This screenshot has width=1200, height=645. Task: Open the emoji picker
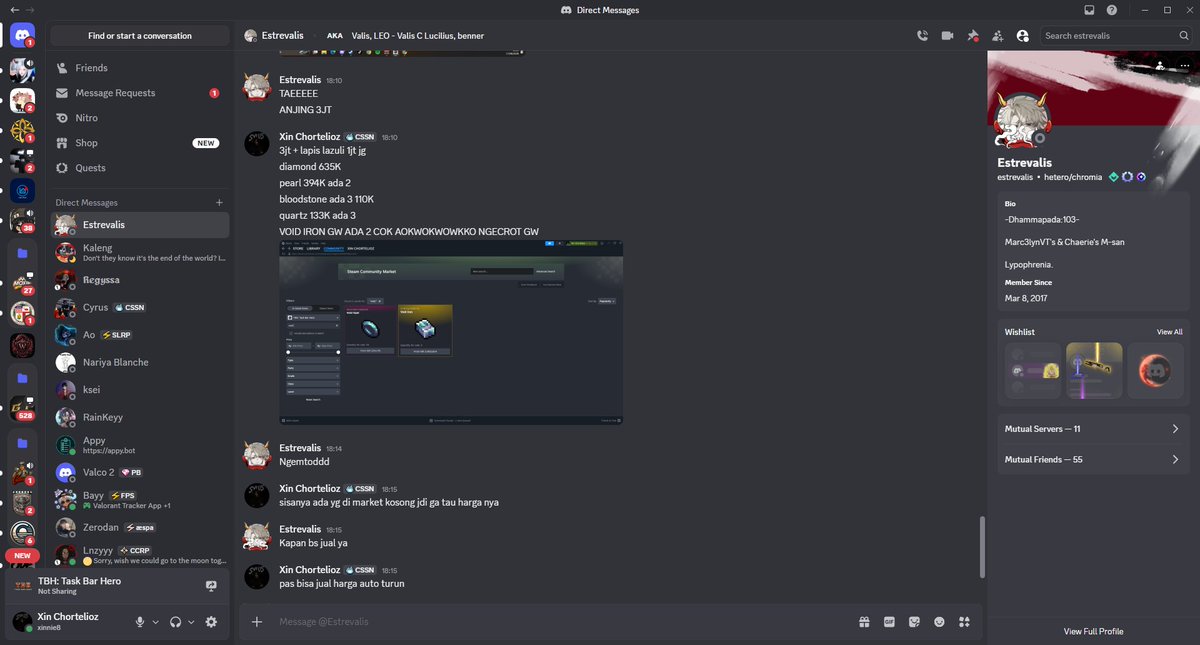(x=939, y=621)
